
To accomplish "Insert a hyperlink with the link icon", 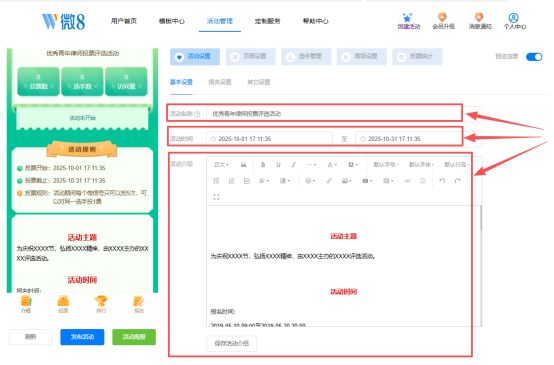I will pyautogui.click(x=329, y=181).
